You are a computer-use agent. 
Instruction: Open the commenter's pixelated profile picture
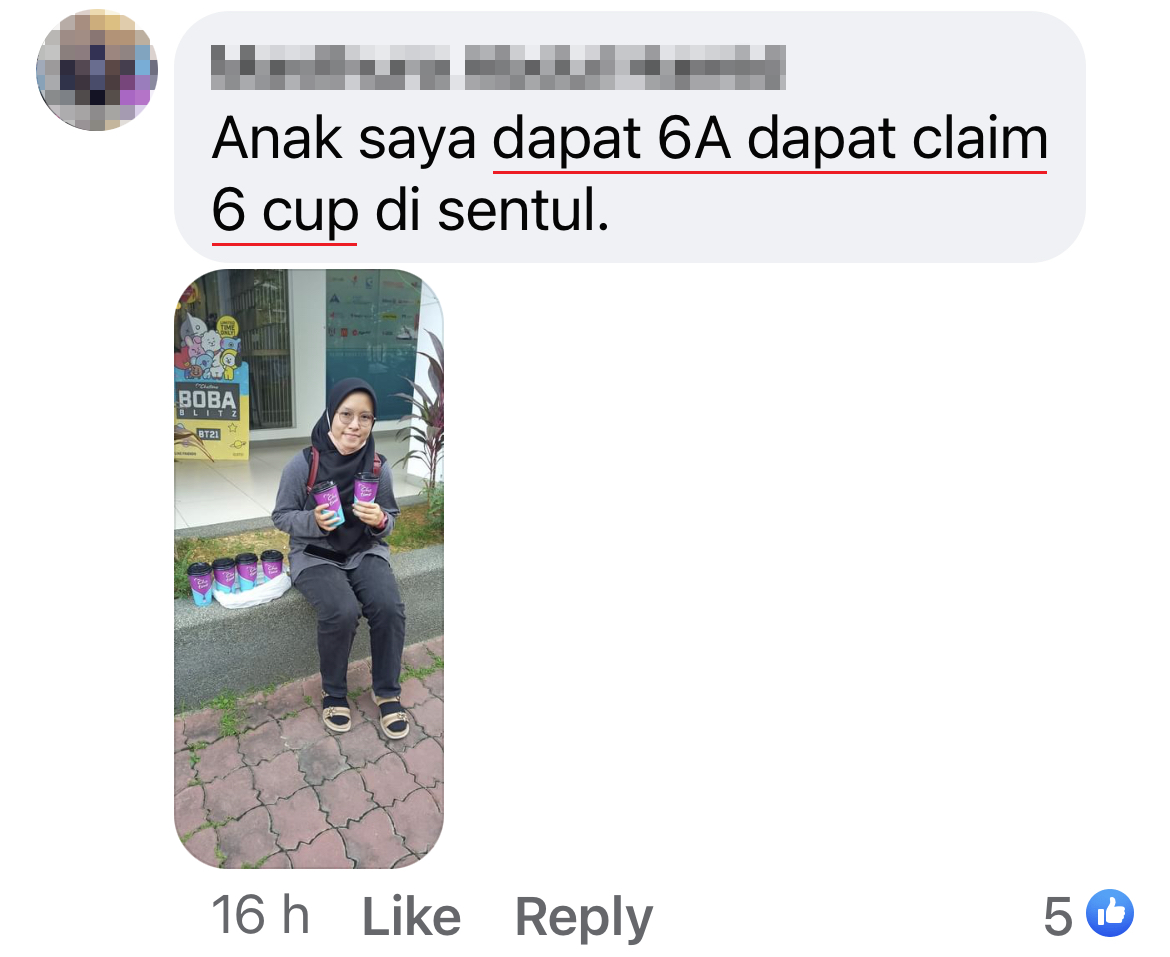(97, 70)
